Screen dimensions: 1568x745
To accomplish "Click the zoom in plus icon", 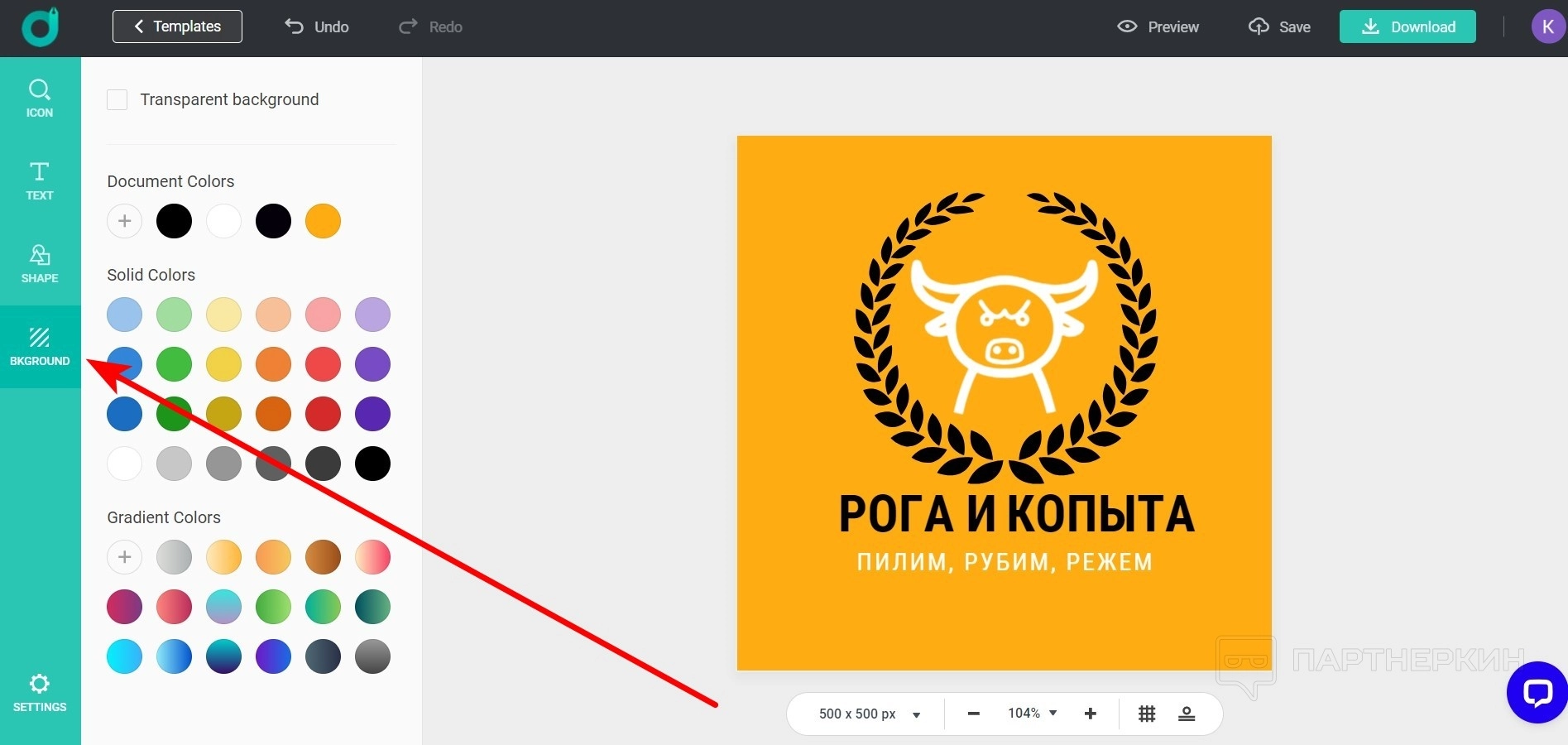I will 1091,714.
